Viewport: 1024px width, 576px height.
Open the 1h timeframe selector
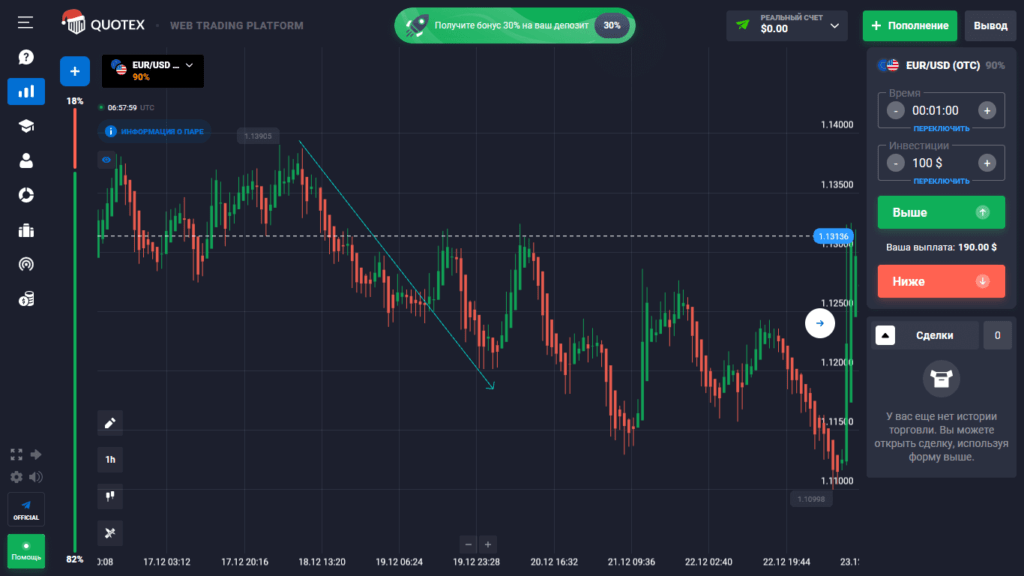pos(110,460)
